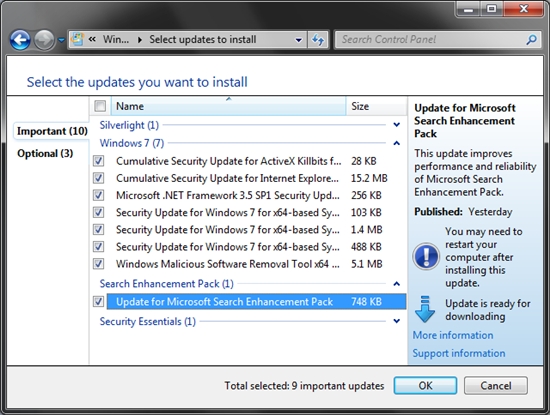
Task: Toggle the select-all checkbox in the header
Action: pos(100,106)
